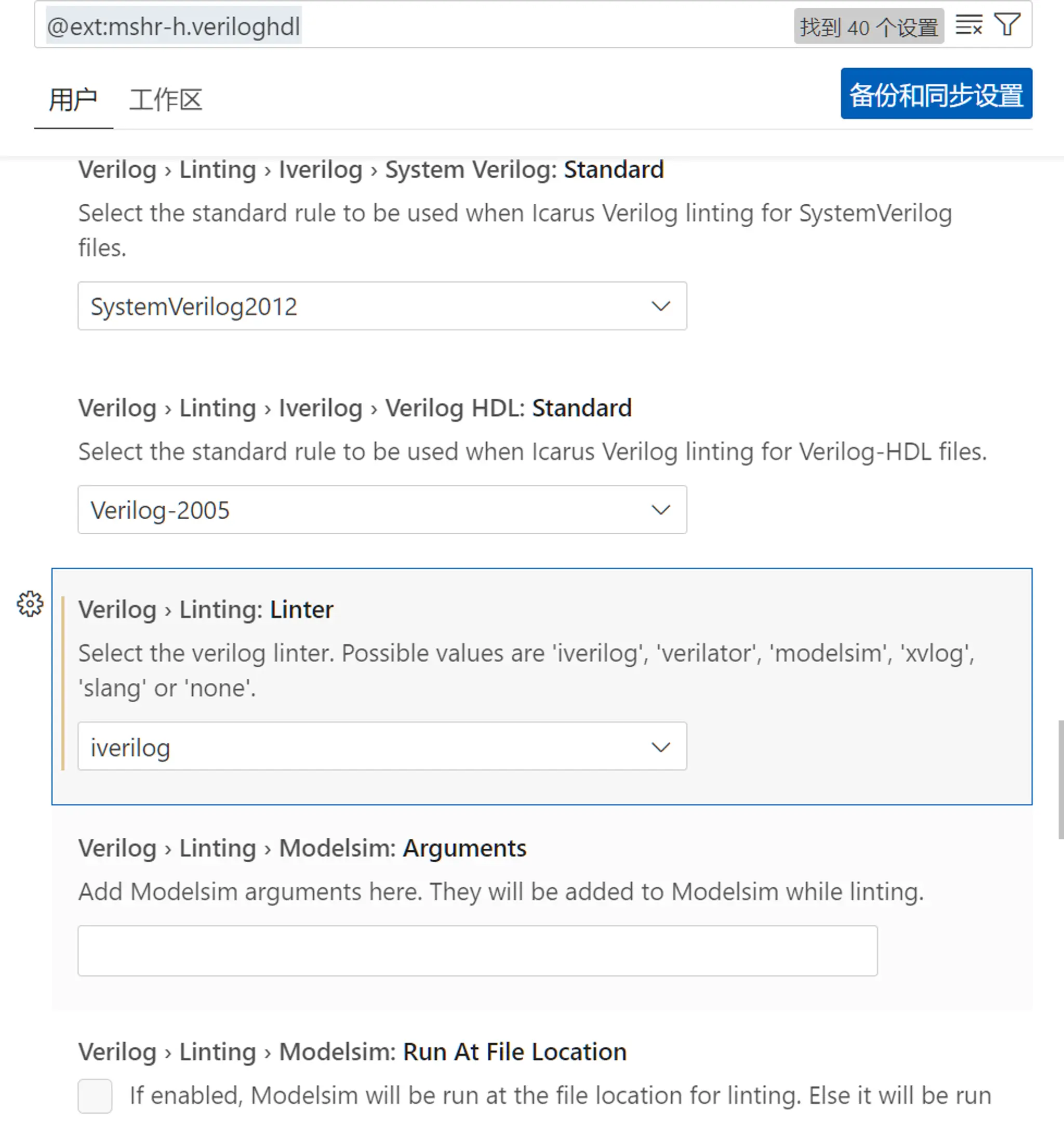Click the 找到 40 个设置 results badge
Image resolution: width=1064 pixels, height=1133 pixels.
[869, 26]
